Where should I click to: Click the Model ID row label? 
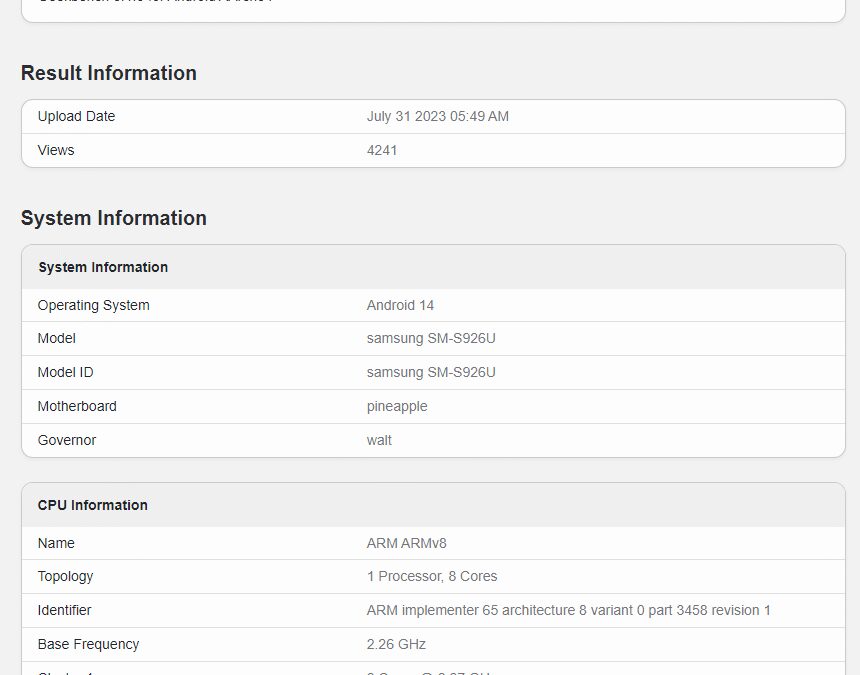[x=65, y=372]
